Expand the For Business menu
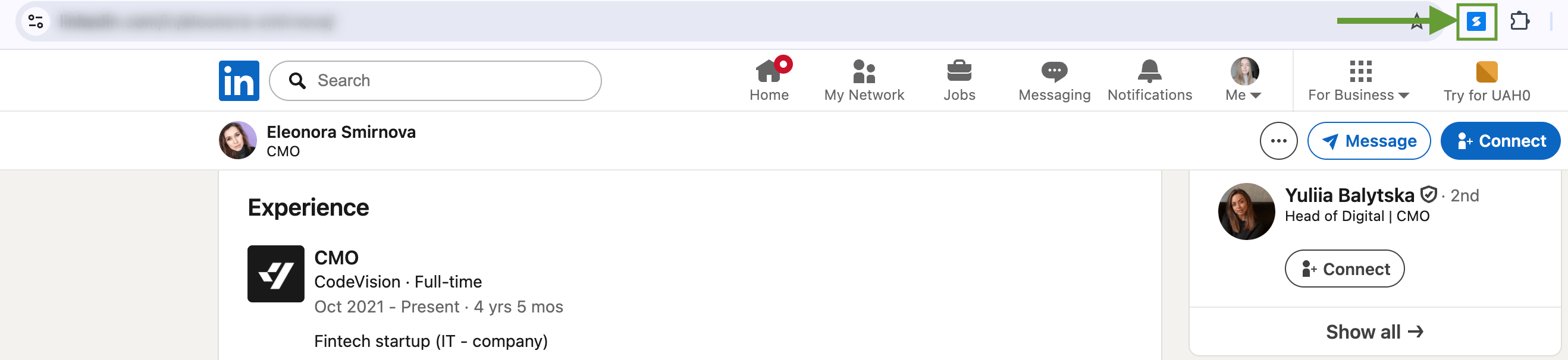The width and height of the screenshot is (1568, 360). 1359,80
